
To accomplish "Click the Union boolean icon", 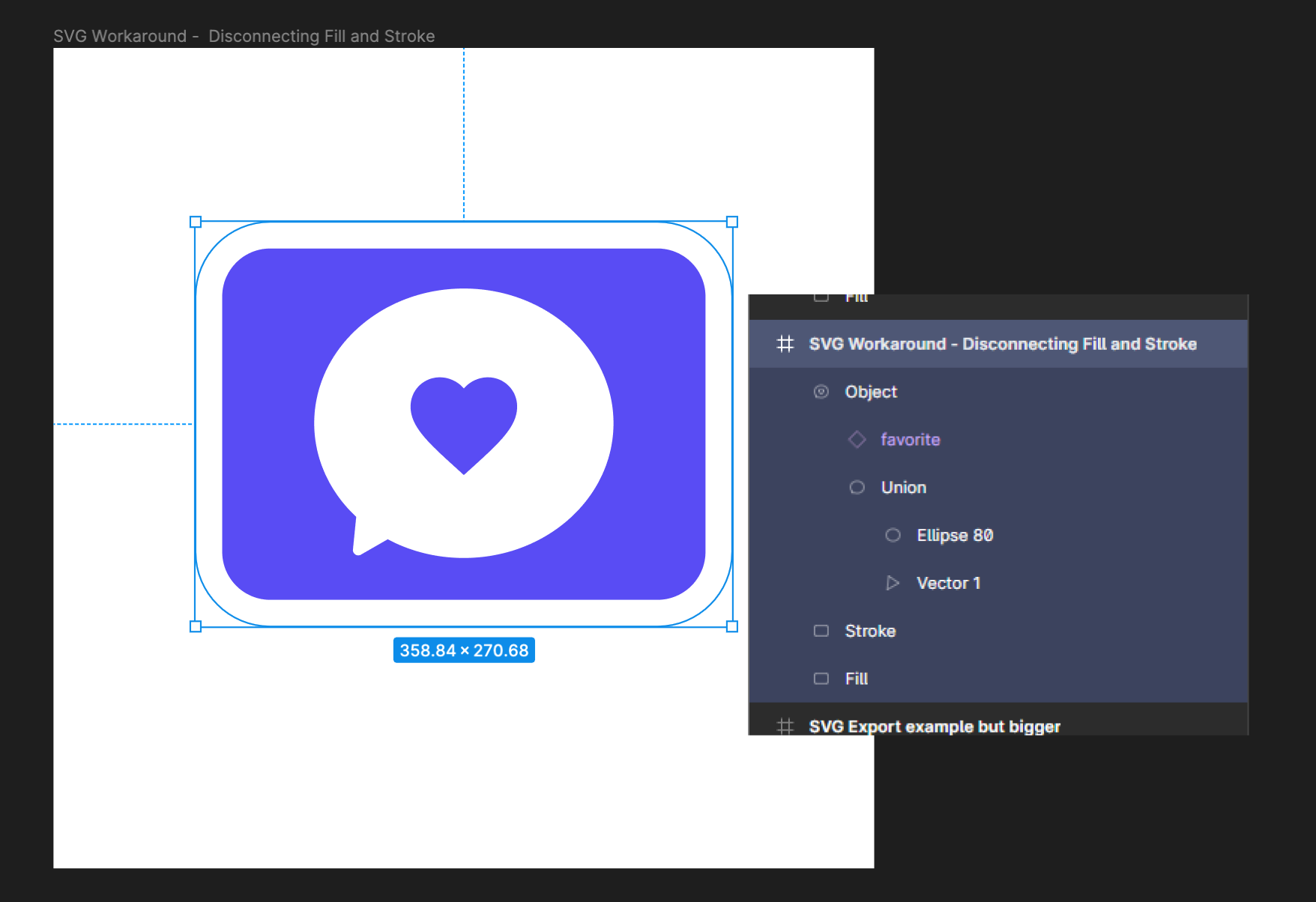I will click(857, 488).
